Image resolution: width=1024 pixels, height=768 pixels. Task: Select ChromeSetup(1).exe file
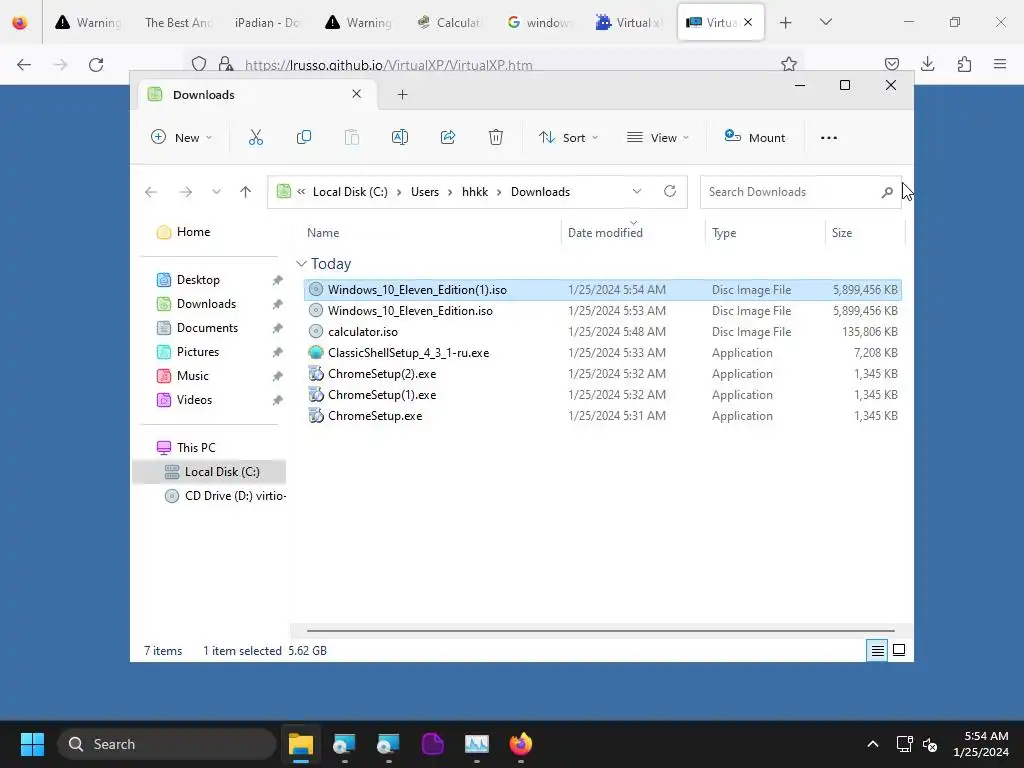click(x=603, y=394)
